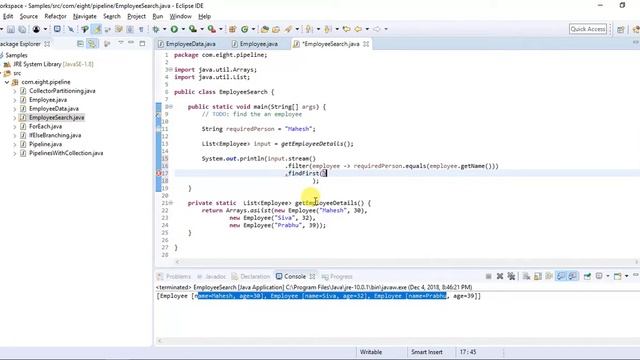The image size is (640, 360).
Task: Click the Pin Console icon
Action: click(587, 276)
